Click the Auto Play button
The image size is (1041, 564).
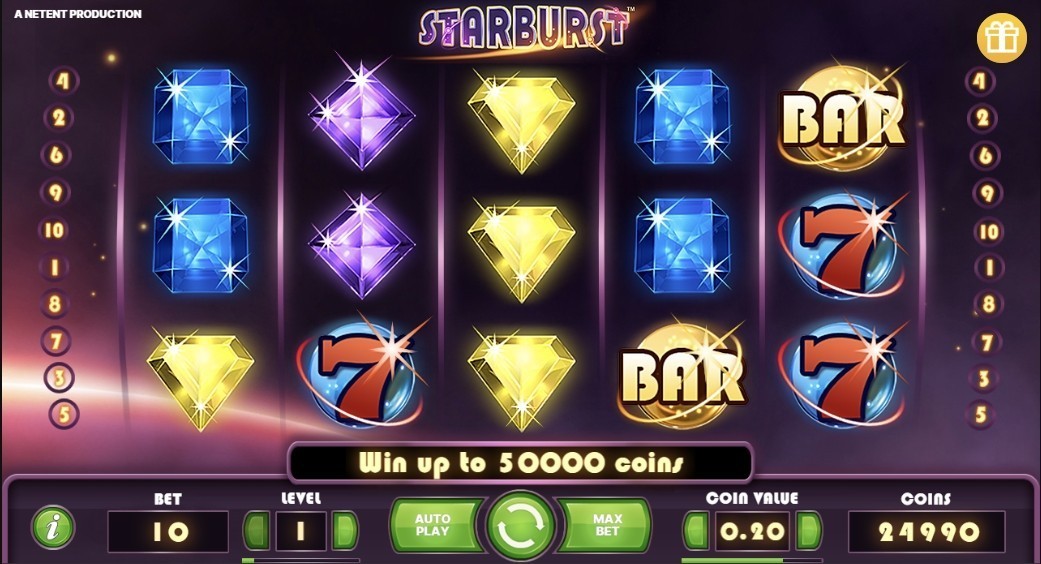[434, 526]
